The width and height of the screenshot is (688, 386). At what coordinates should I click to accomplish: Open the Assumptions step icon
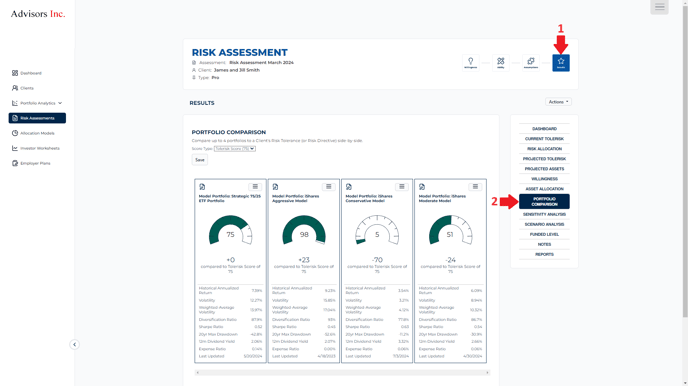point(530,63)
